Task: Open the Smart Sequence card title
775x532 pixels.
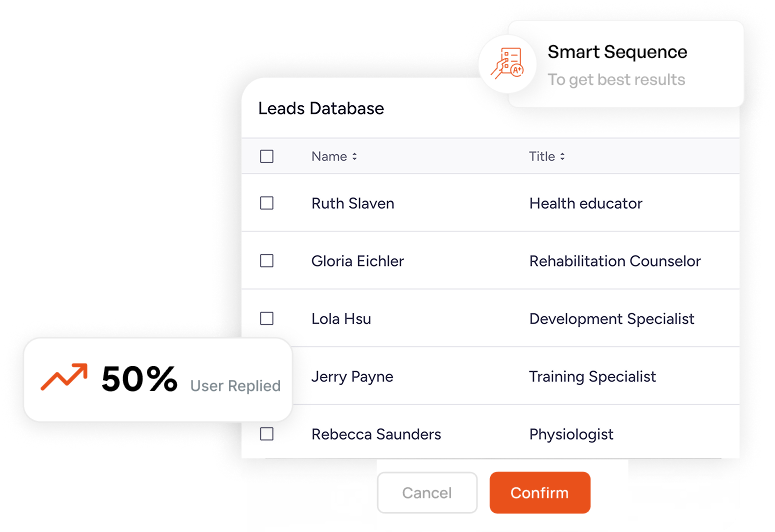Action: coord(617,52)
